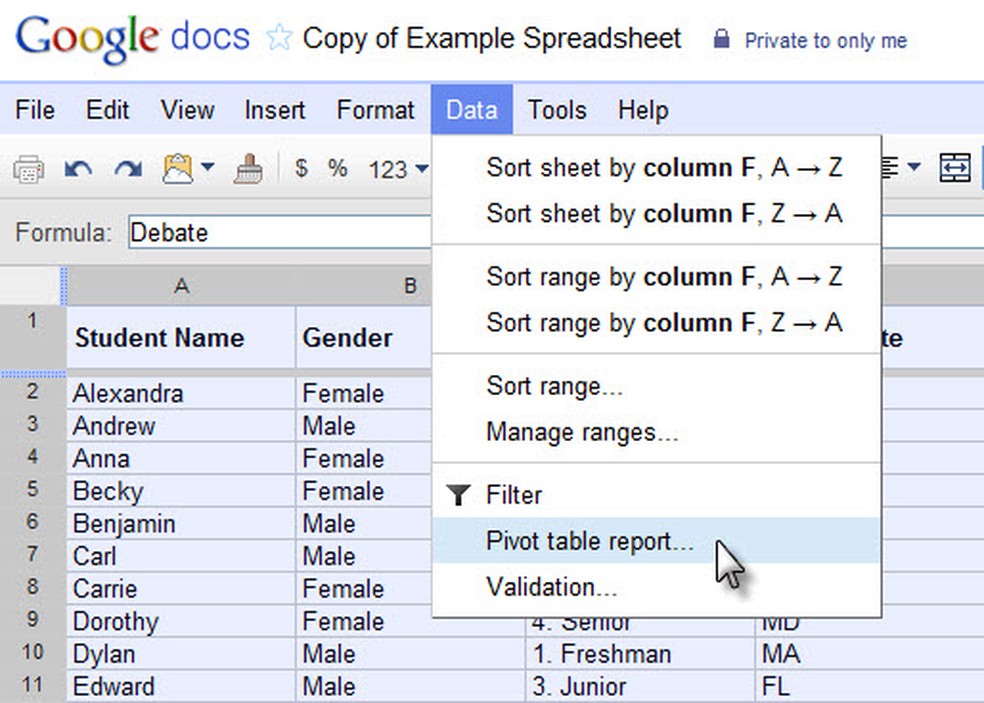Select the column A header
984x703 pixels.
pyautogui.click(x=181, y=286)
